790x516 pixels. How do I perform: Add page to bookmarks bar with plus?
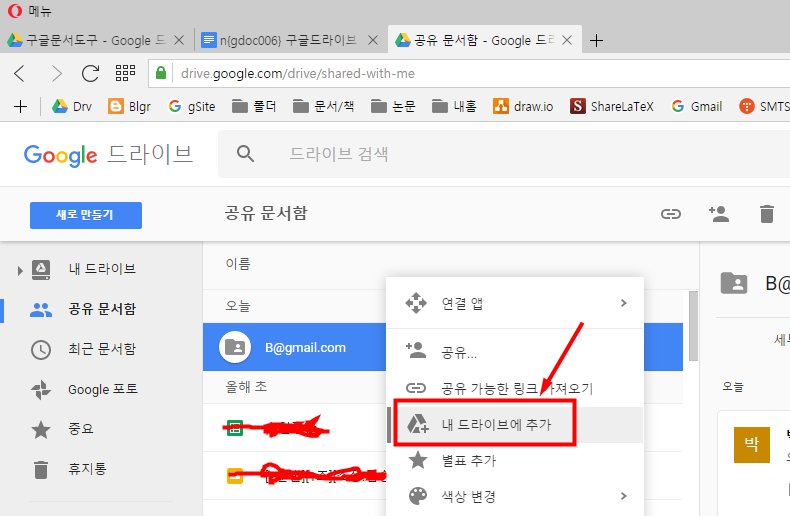[20, 106]
